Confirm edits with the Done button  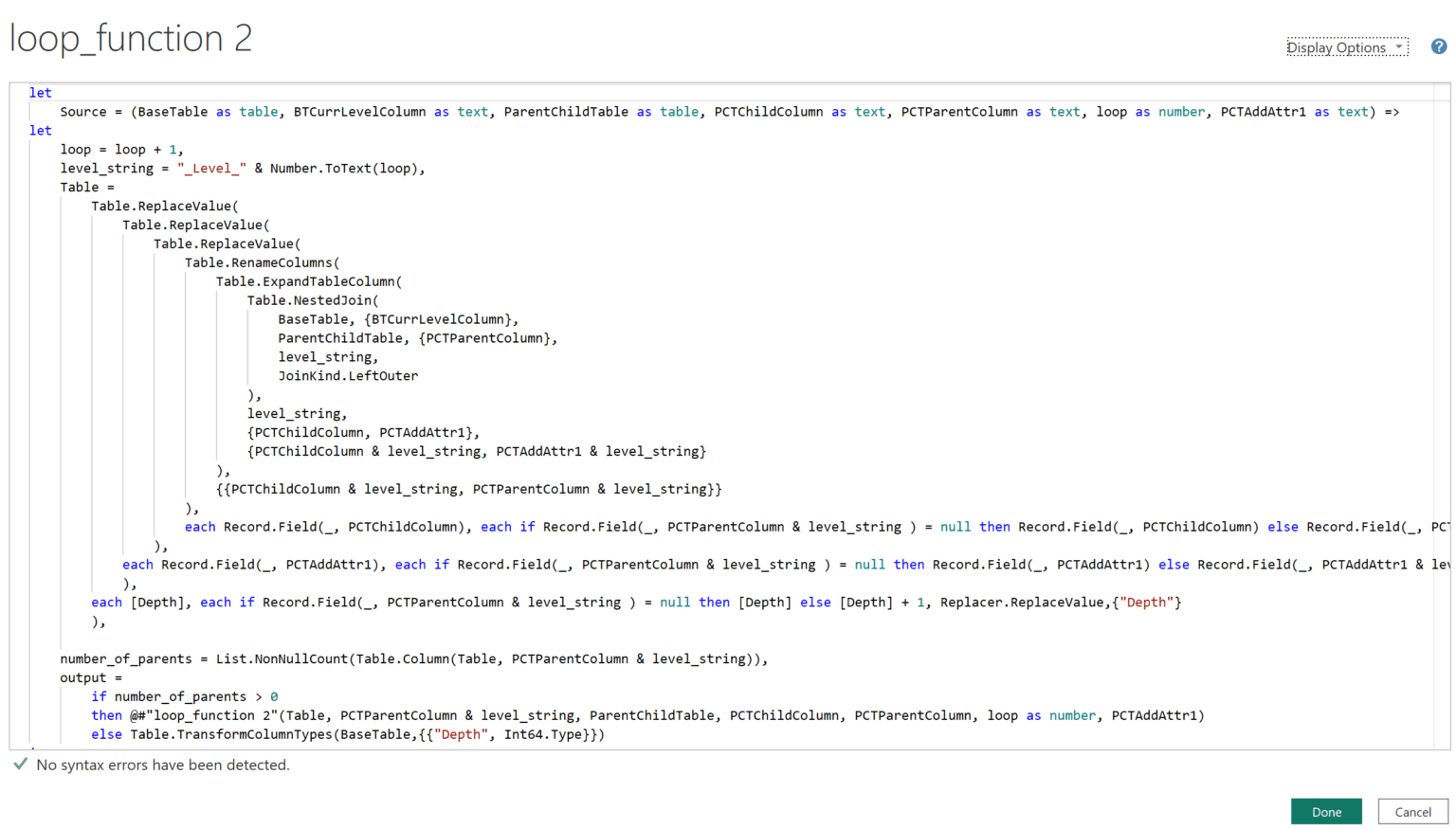1325,812
